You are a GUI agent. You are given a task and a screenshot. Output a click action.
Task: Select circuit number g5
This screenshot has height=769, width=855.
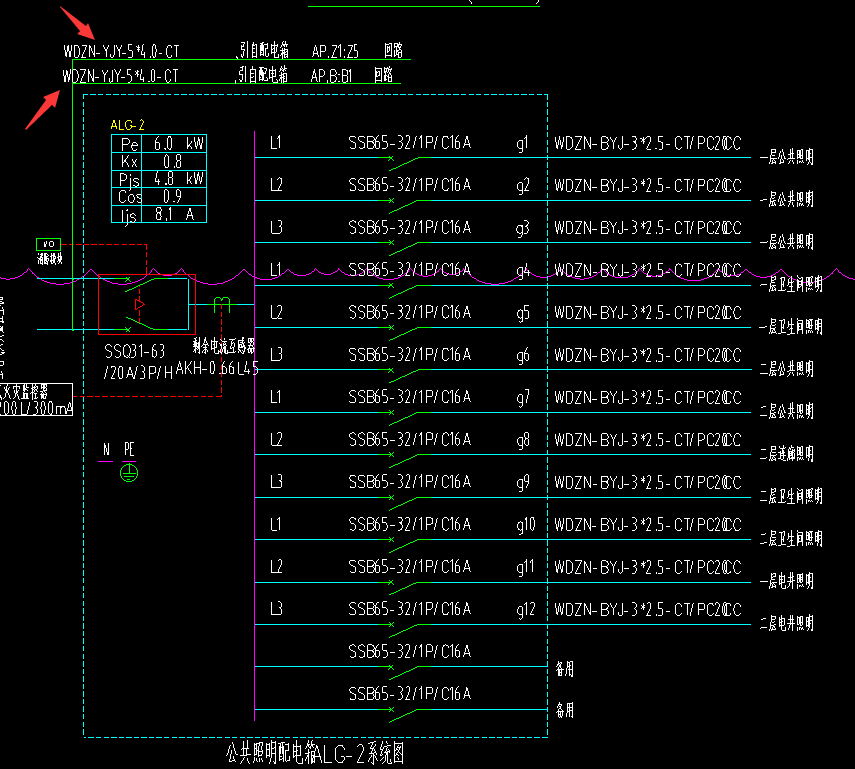(522, 314)
